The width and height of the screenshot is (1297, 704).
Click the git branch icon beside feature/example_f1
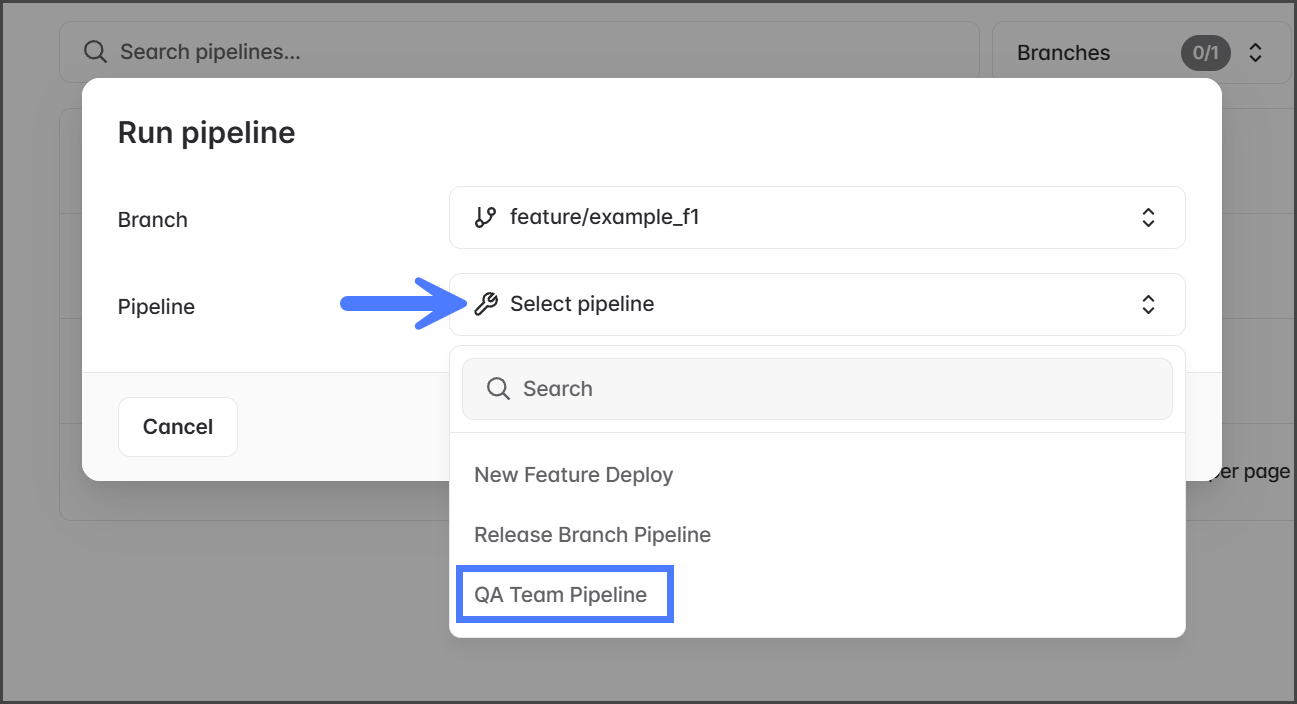point(485,217)
